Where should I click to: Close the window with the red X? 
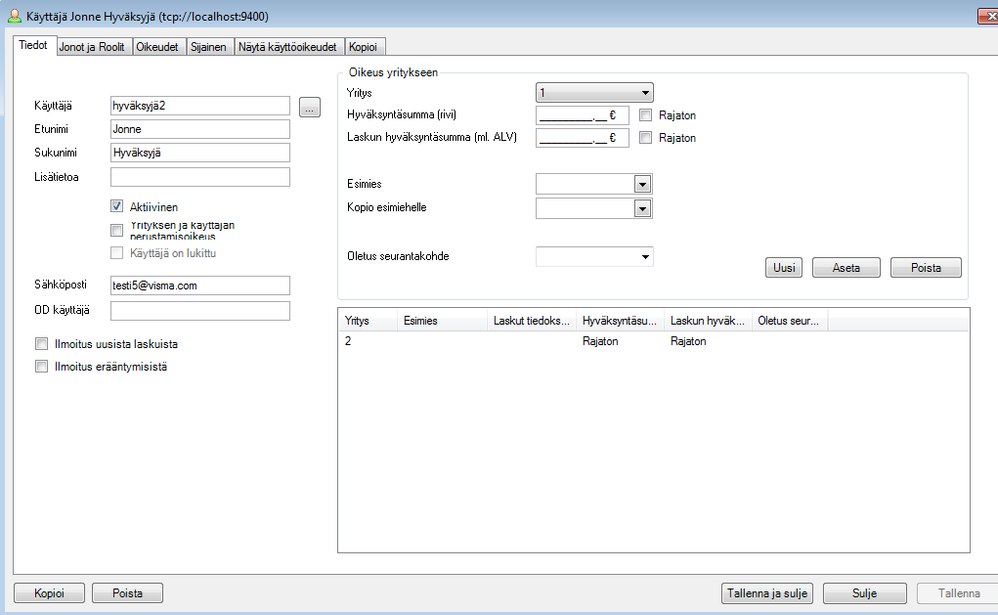[x=988, y=16]
